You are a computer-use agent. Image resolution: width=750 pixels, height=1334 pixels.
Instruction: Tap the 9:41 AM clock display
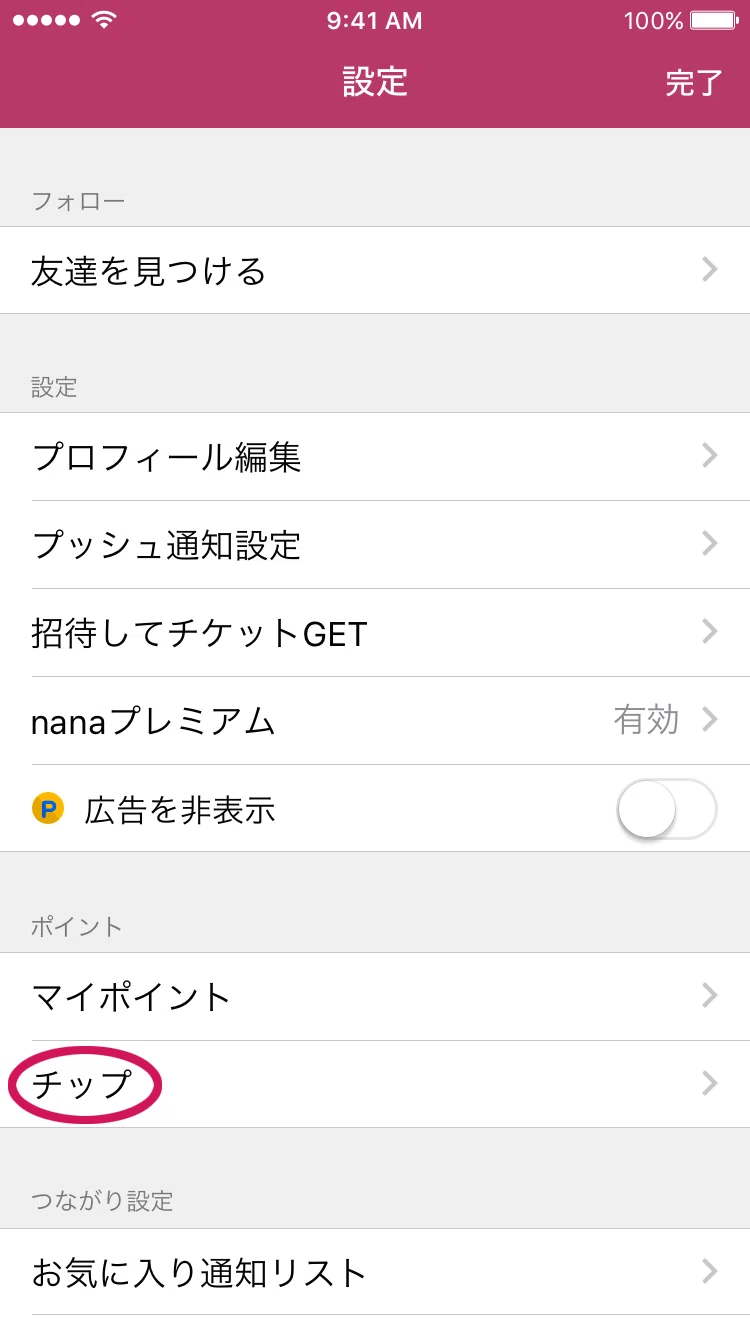click(375, 20)
